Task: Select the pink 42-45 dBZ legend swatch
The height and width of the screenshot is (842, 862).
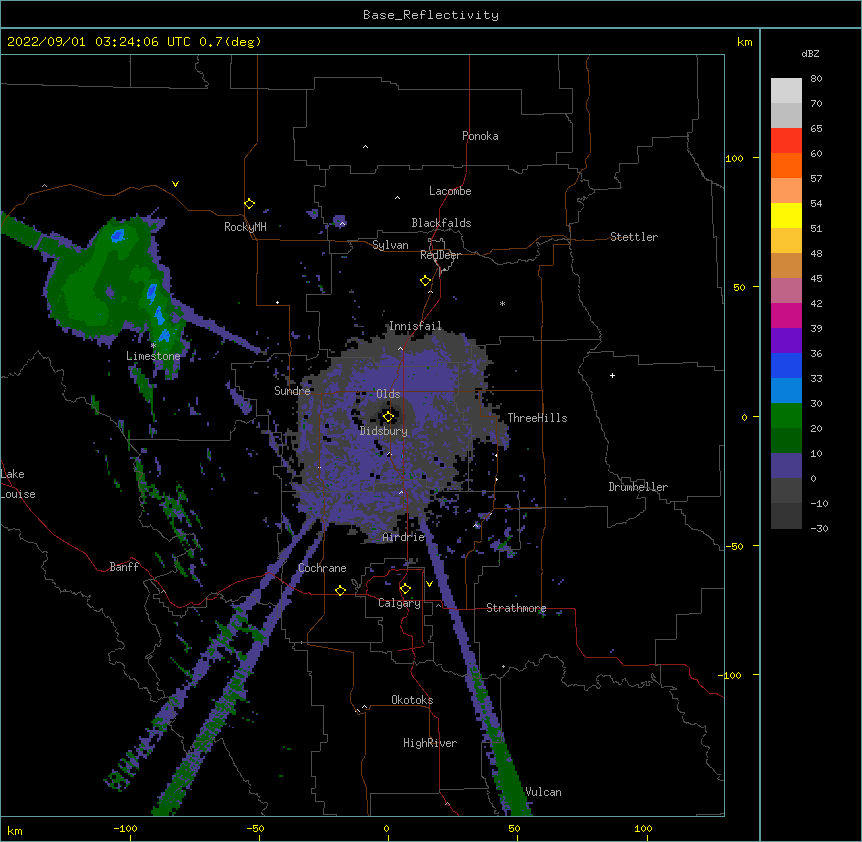Action: pyautogui.click(x=786, y=291)
